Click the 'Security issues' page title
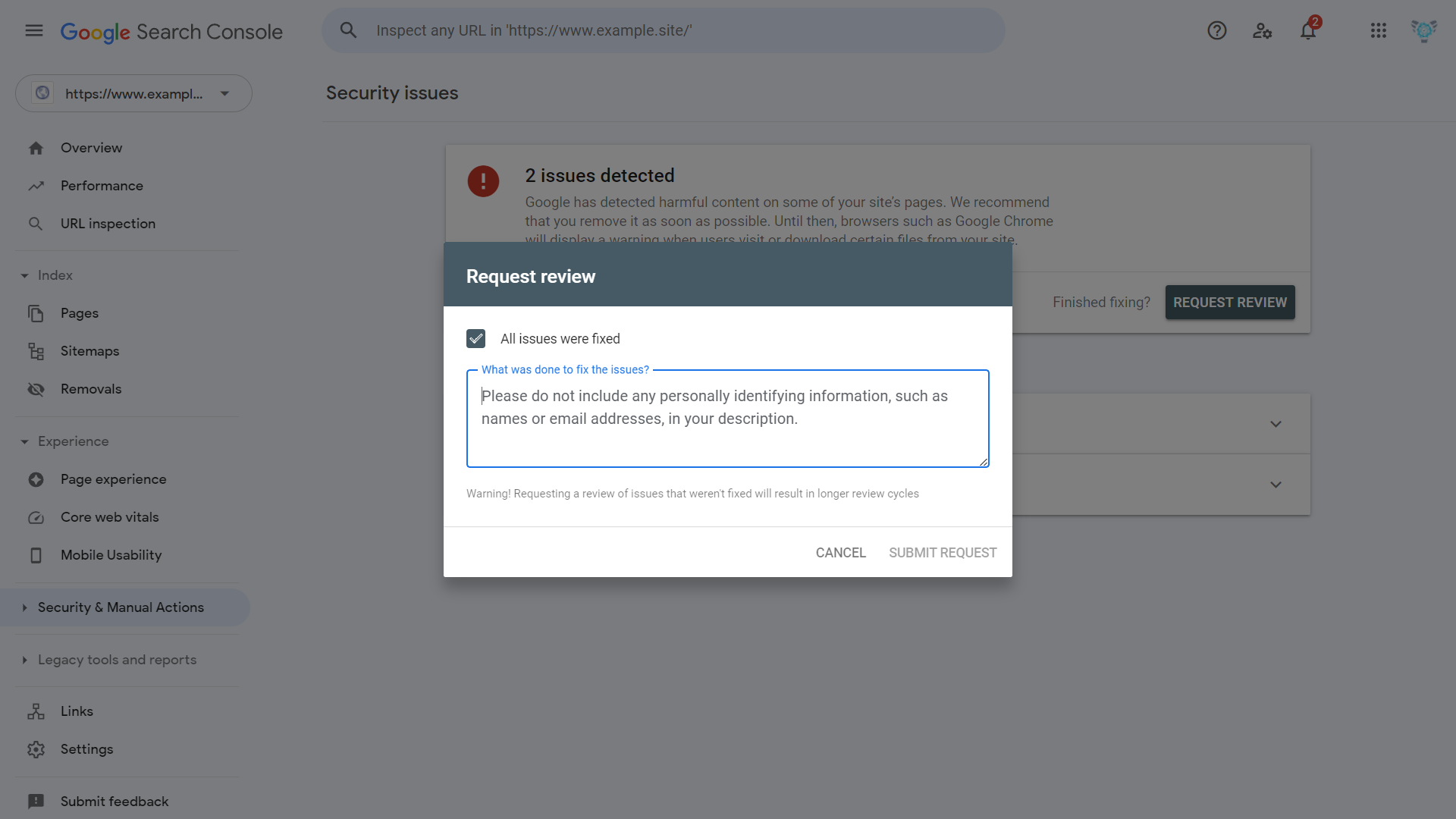This screenshot has height=819, width=1456. click(x=392, y=93)
